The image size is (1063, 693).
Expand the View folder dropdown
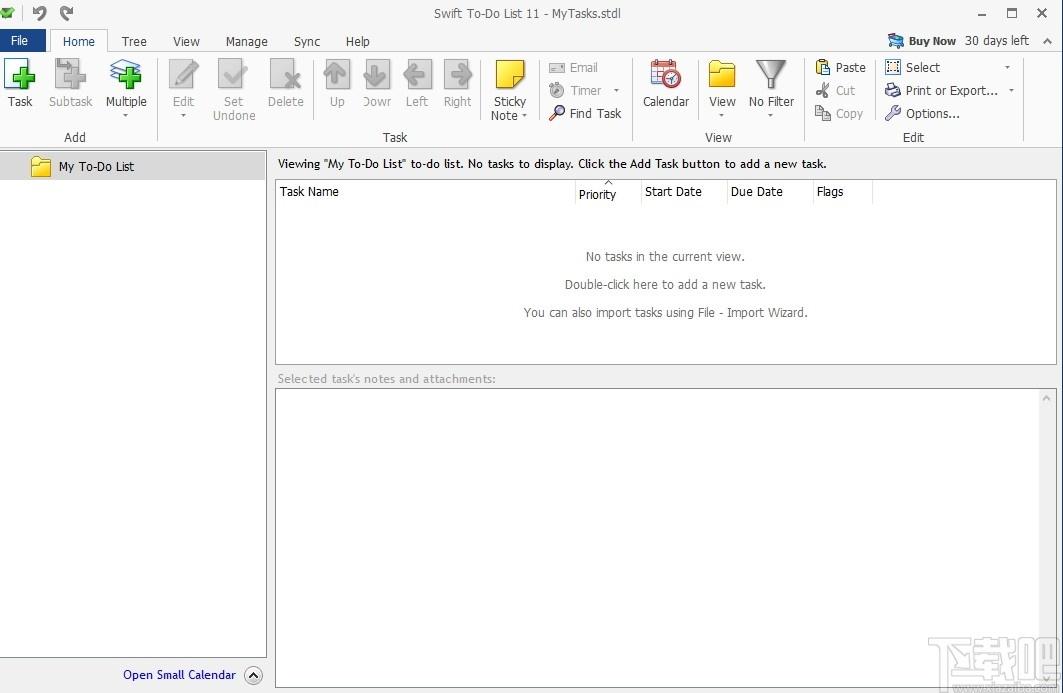point(721,116)
